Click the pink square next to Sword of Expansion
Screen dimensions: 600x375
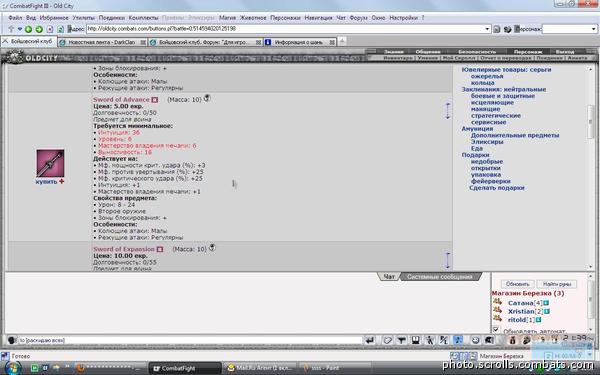click(x=160, y=249)
